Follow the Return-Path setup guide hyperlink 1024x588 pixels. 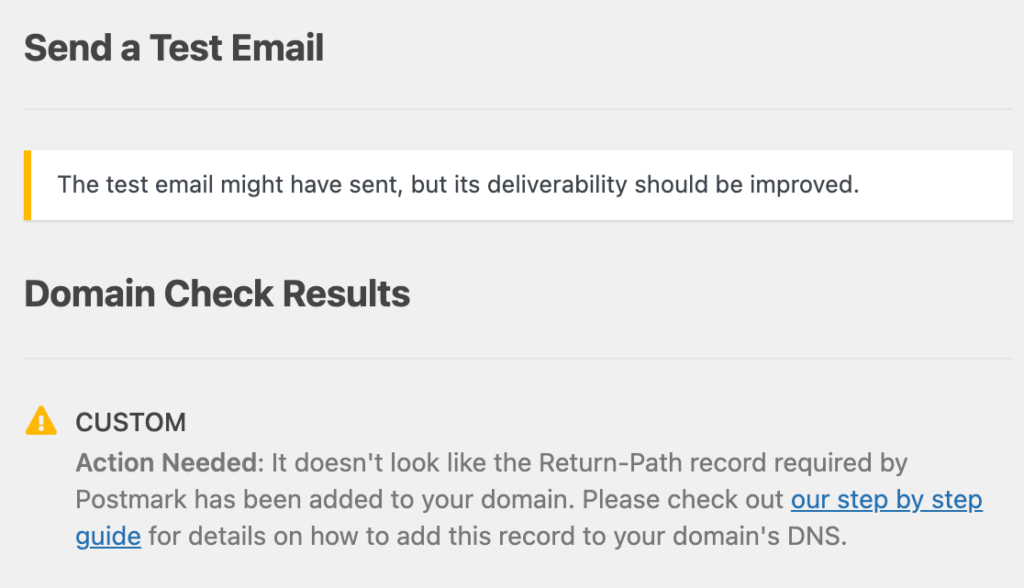point(886,499)
